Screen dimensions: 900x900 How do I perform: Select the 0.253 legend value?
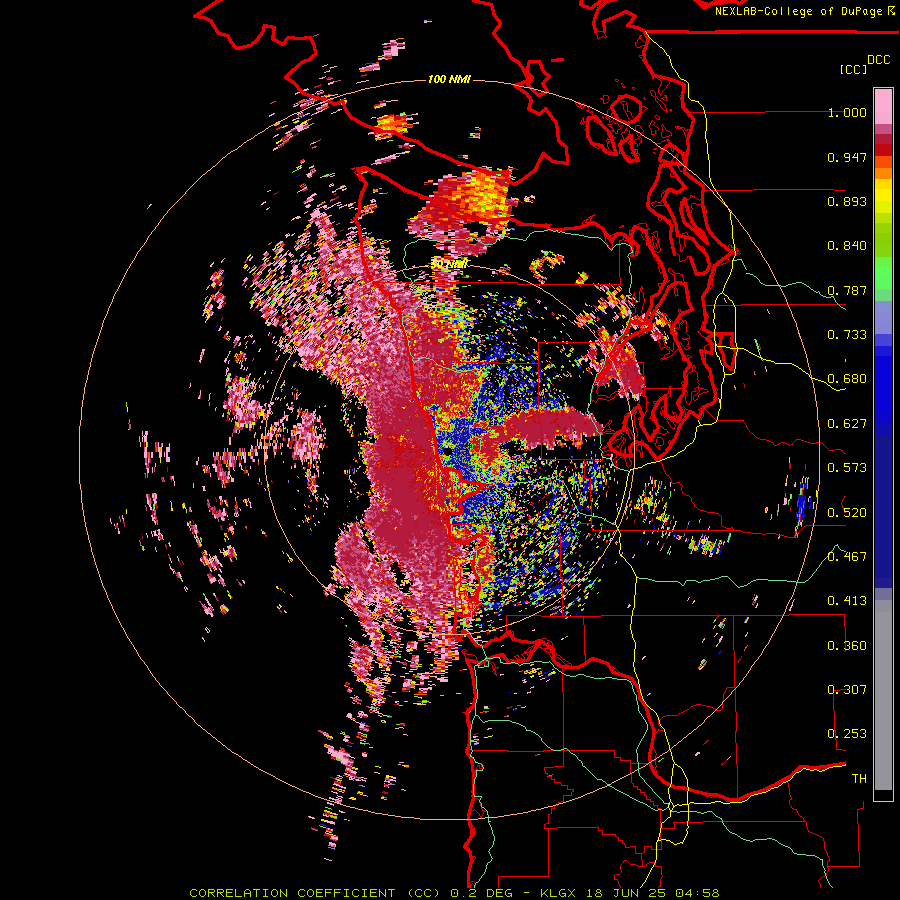(x=847, y=734)
